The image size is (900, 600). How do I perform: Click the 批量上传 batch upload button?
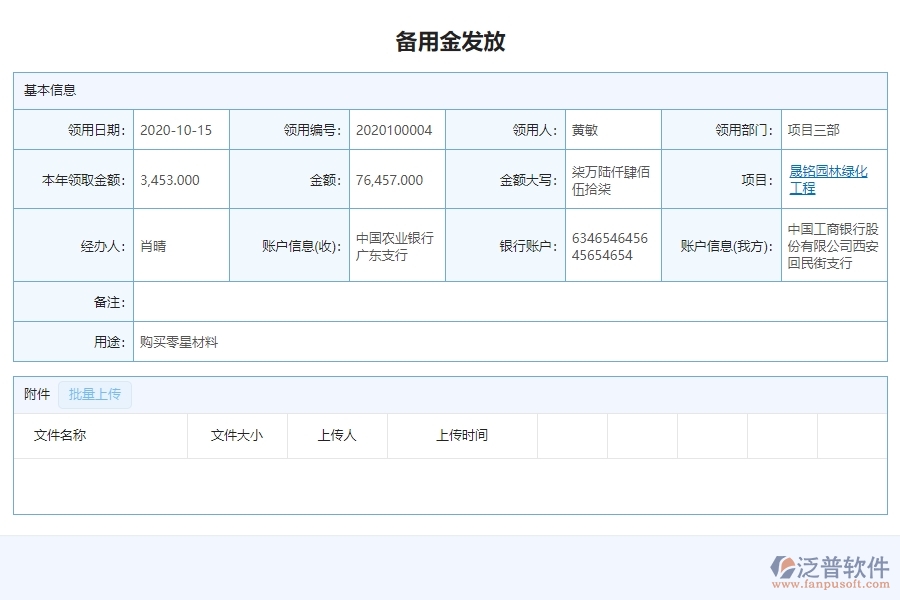(x=95, y=394)
